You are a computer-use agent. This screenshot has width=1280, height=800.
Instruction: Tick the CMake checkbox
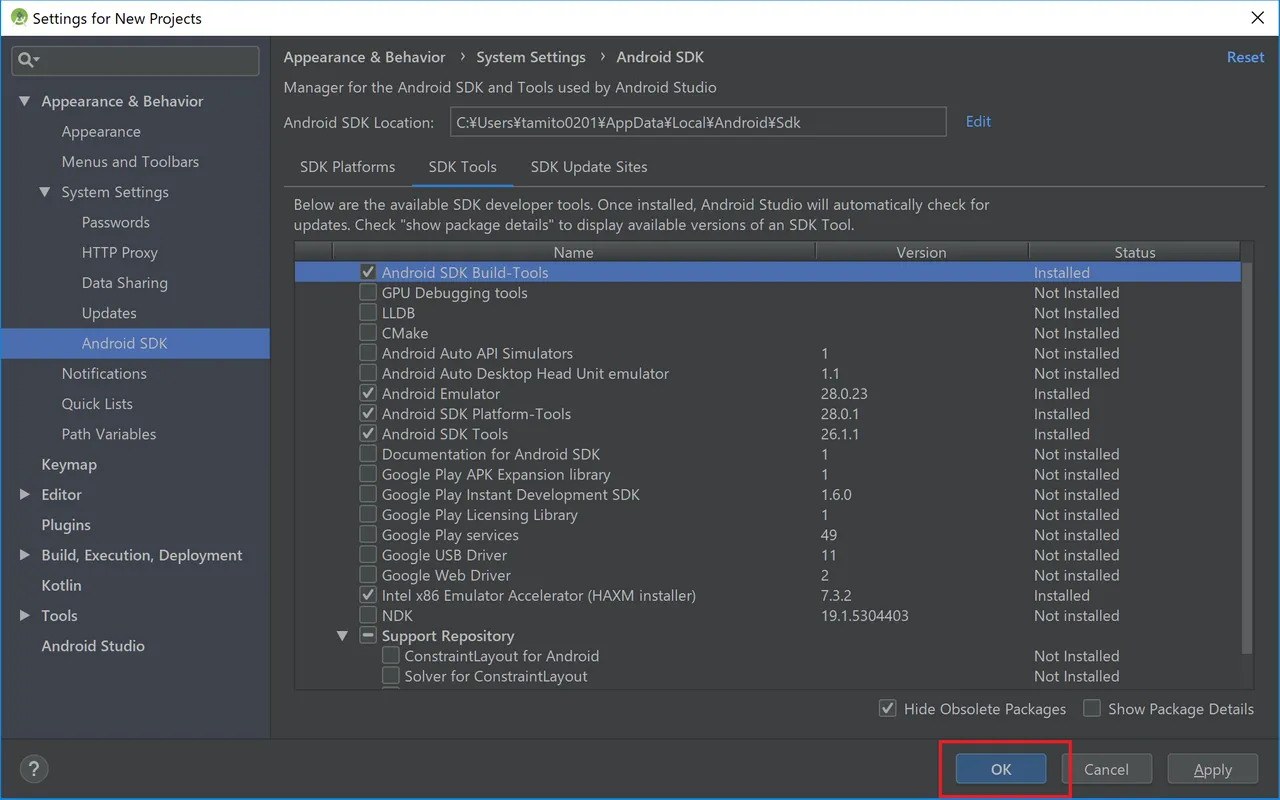[368, 333]
